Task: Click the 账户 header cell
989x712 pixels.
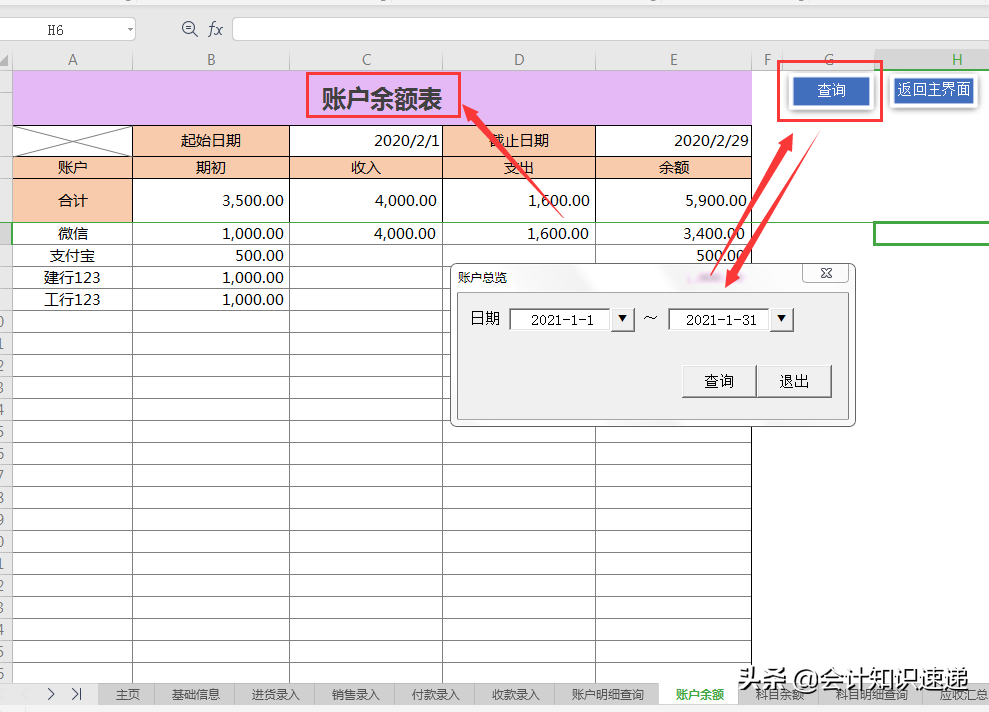Action: click(x=73, y=168)
